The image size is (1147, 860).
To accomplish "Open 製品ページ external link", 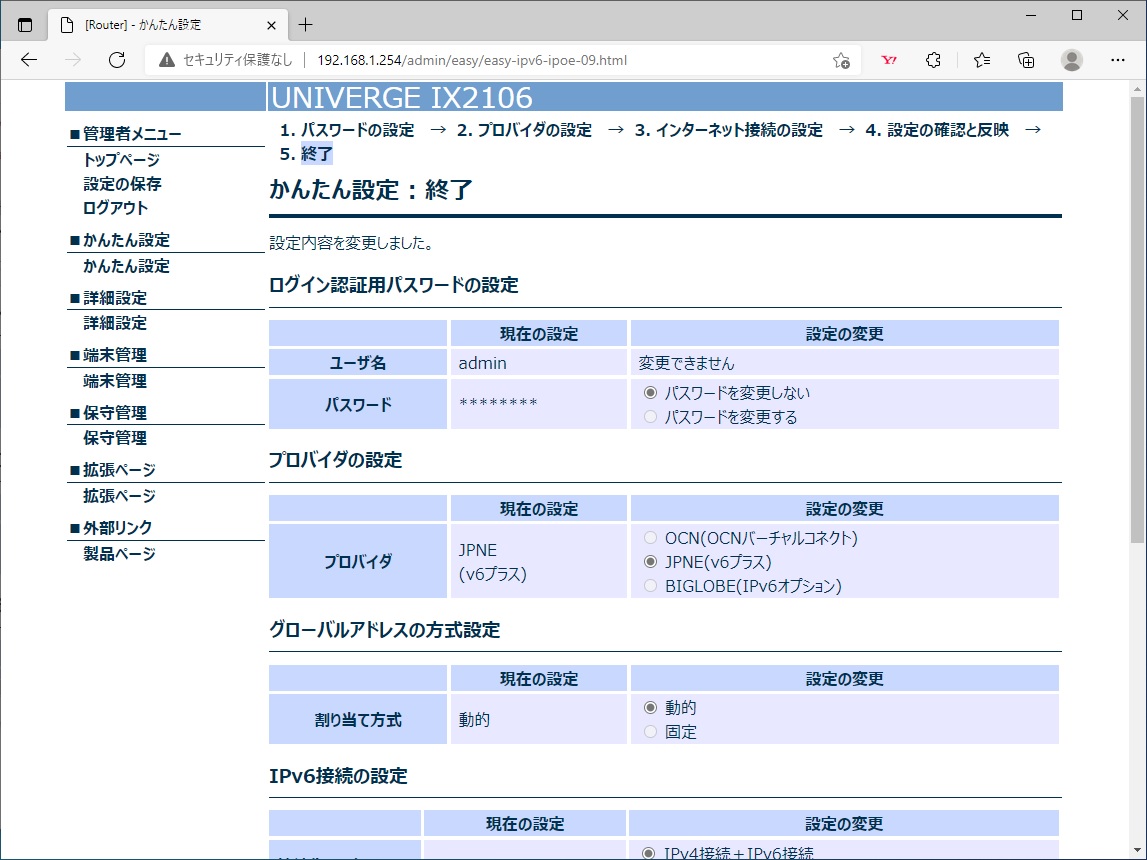I will pos(119,554).
